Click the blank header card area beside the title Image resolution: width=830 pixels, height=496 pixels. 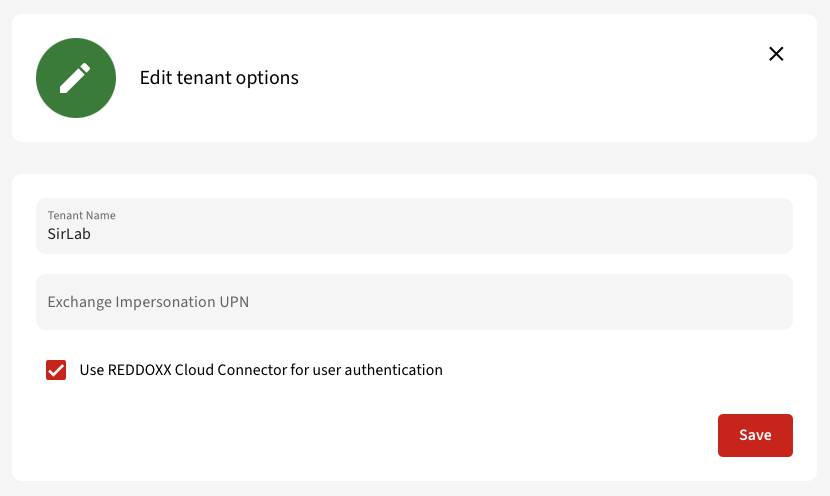(x=529, y=78)
